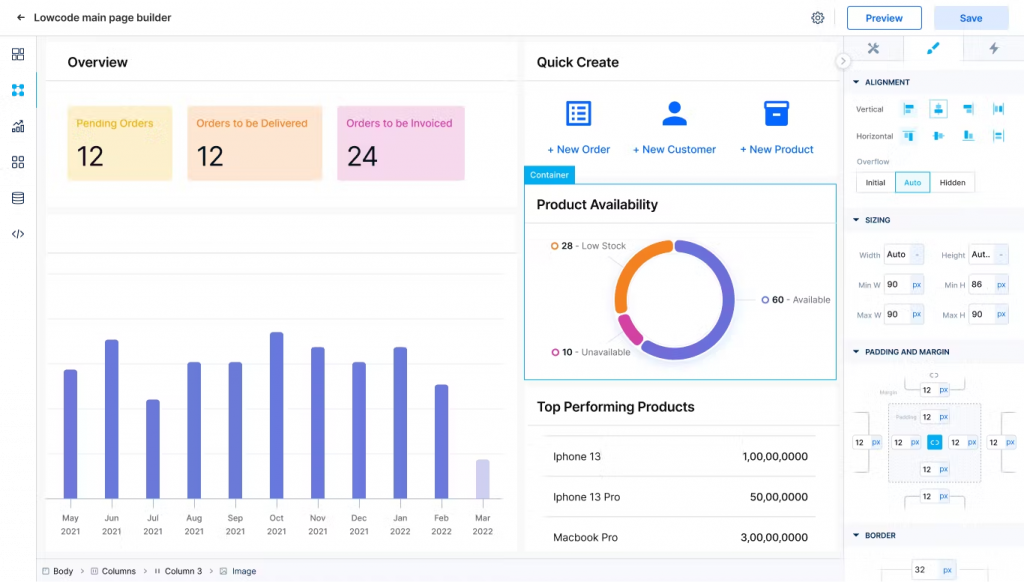
Task: Click the New Product box icon
Action: [776, 113]
